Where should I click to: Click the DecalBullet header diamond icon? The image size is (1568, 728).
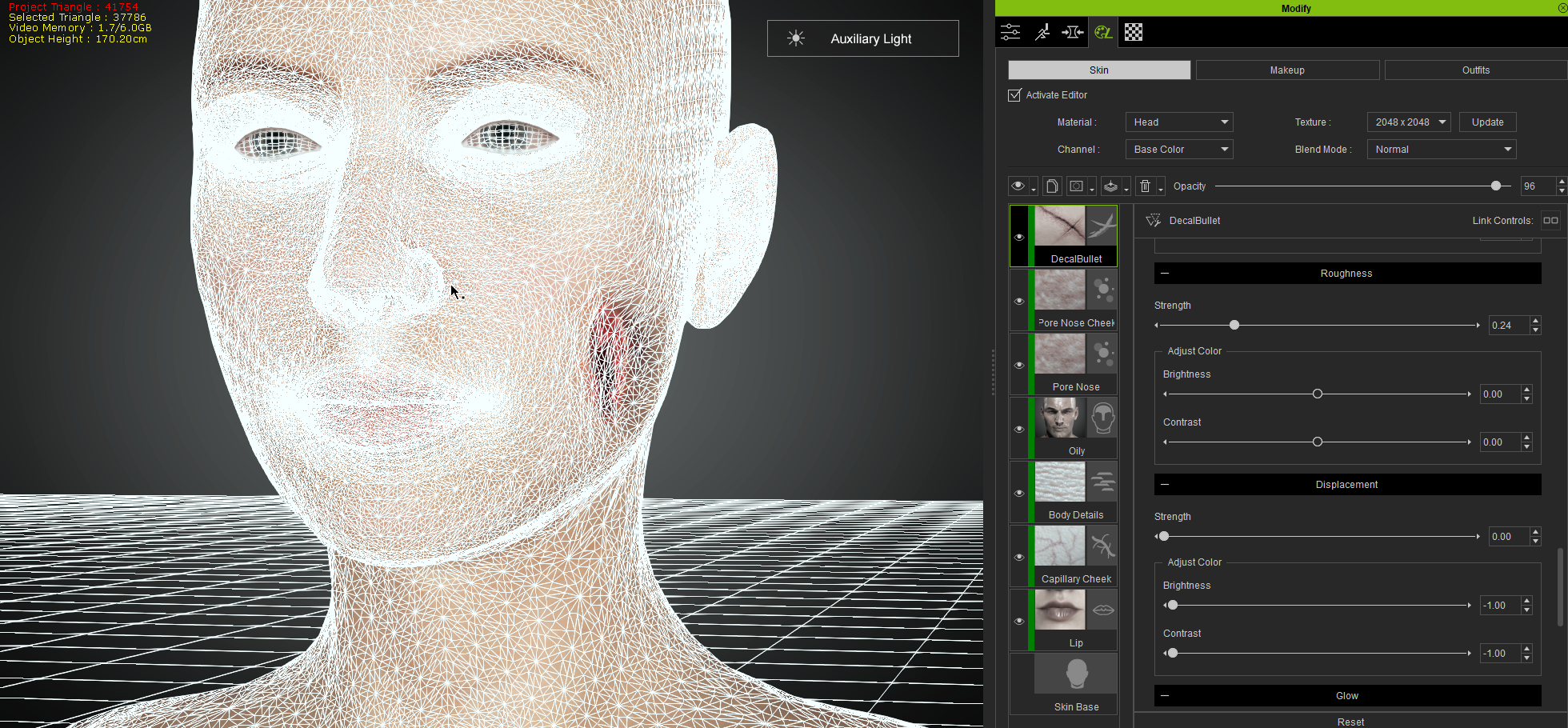(x=1153, y=221)
